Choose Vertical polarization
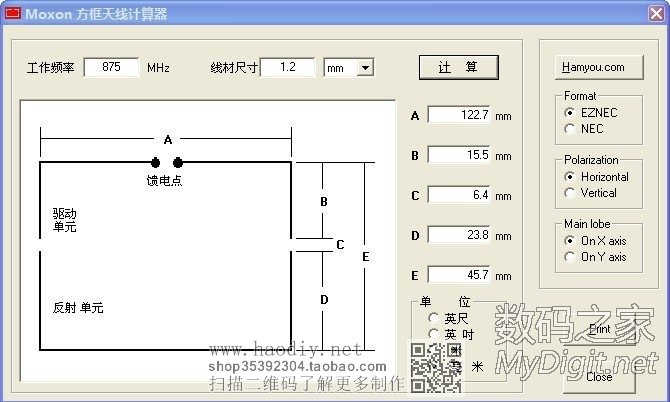Screen dimensions: 670x402 [x=570, y=193]
